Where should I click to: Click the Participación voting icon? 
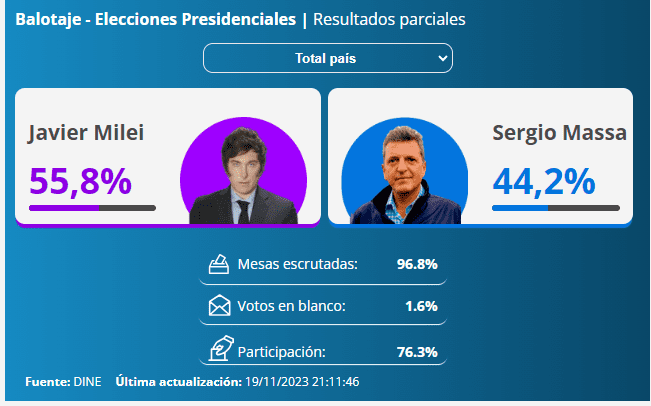pyautogui.click(x=219, y=349)
